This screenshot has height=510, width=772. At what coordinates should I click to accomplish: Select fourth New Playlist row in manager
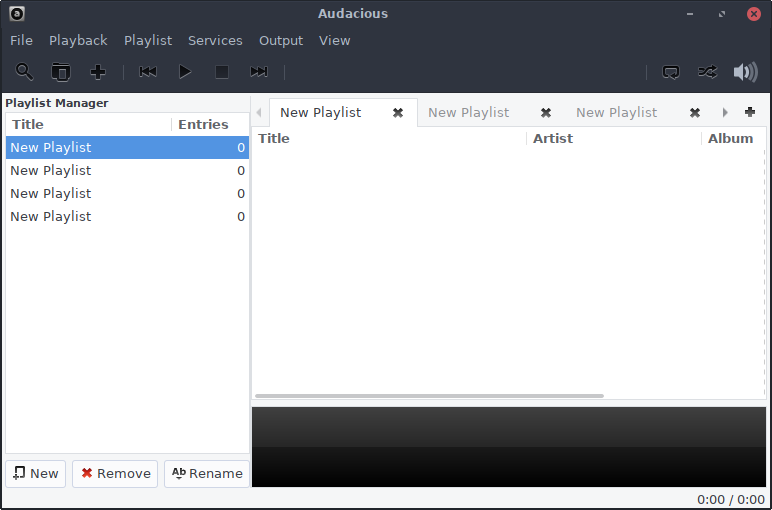click(128, 217)
